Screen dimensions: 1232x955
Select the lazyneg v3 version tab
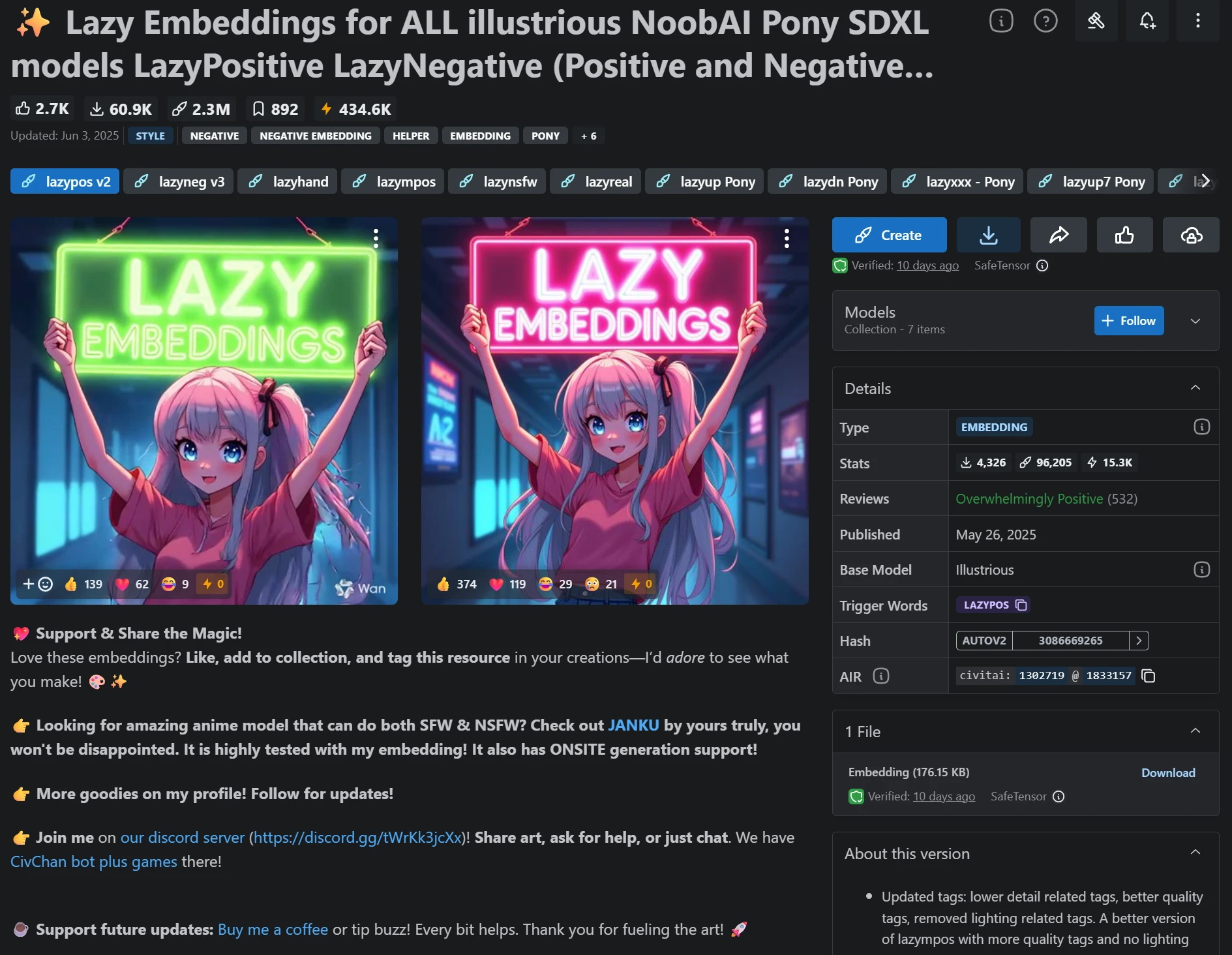(x=178, y=181)
